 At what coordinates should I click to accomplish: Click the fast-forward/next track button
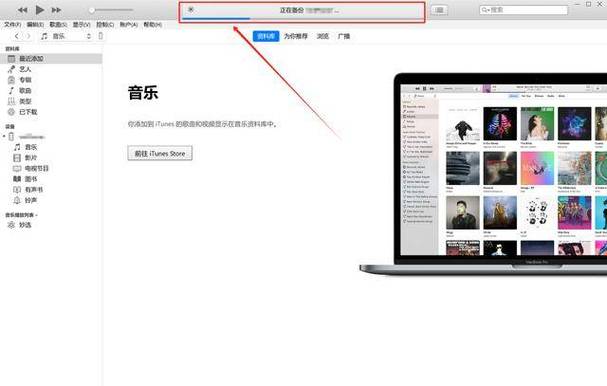[57, 10]
